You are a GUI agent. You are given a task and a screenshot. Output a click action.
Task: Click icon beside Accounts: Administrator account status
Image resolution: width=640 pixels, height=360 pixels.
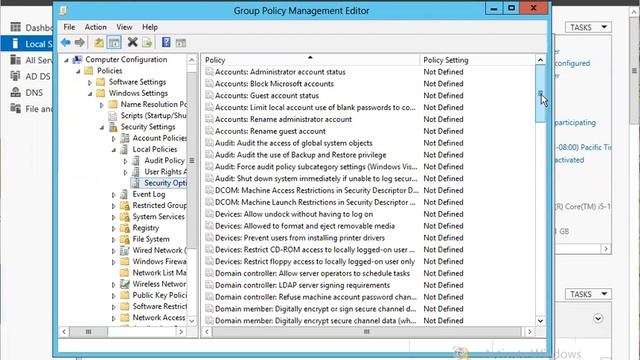[209, 72]
